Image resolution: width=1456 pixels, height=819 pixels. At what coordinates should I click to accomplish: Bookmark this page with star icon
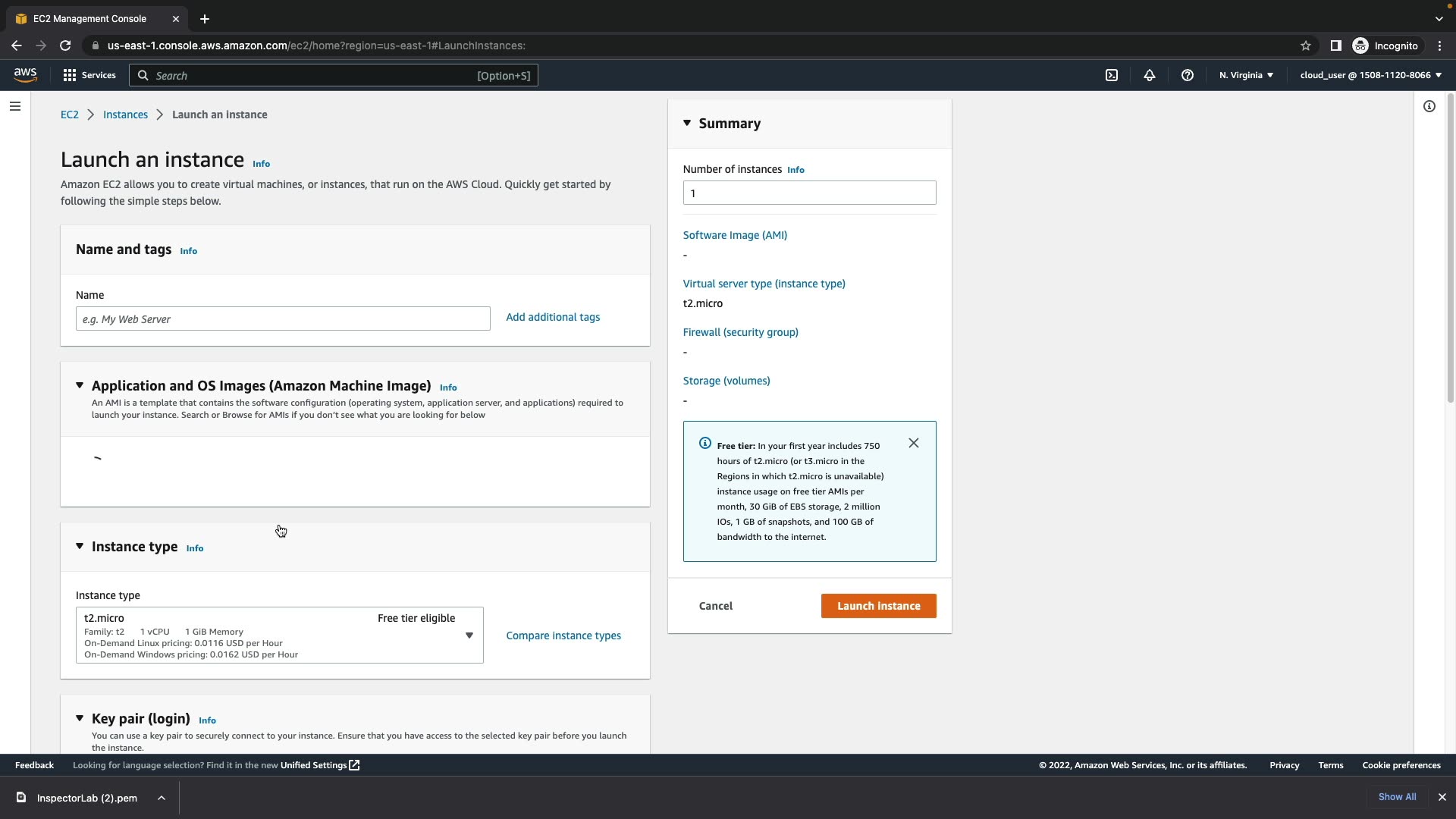point(1306,45)
